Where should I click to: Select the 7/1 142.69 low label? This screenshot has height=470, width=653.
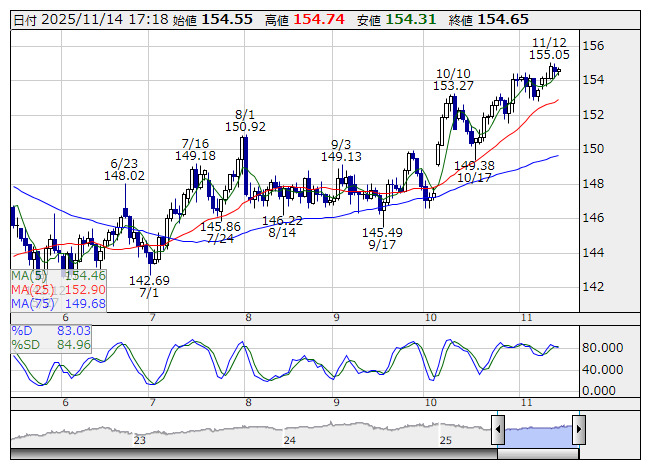(149, 286)
